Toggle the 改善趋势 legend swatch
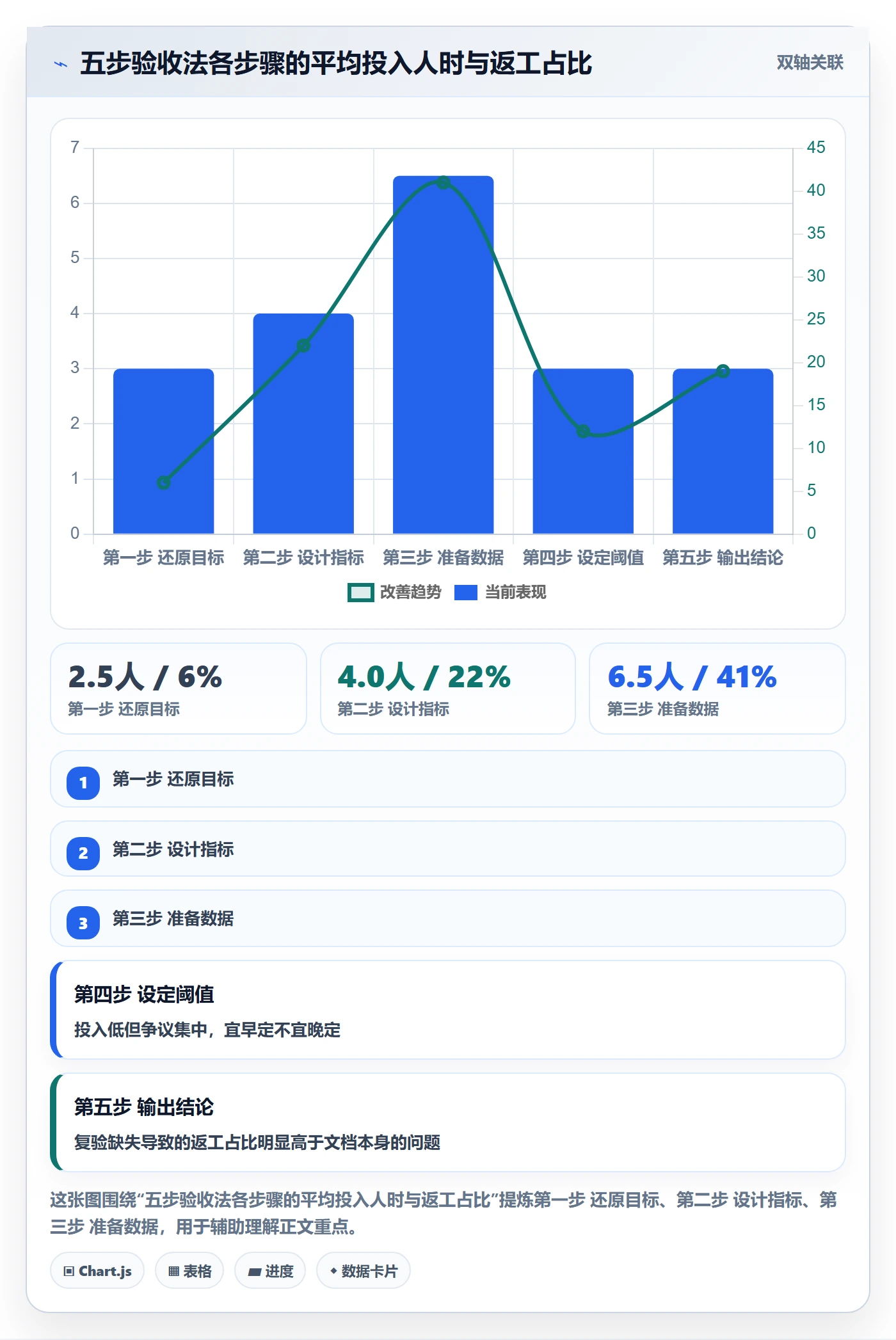 click(x=360, y=593)
